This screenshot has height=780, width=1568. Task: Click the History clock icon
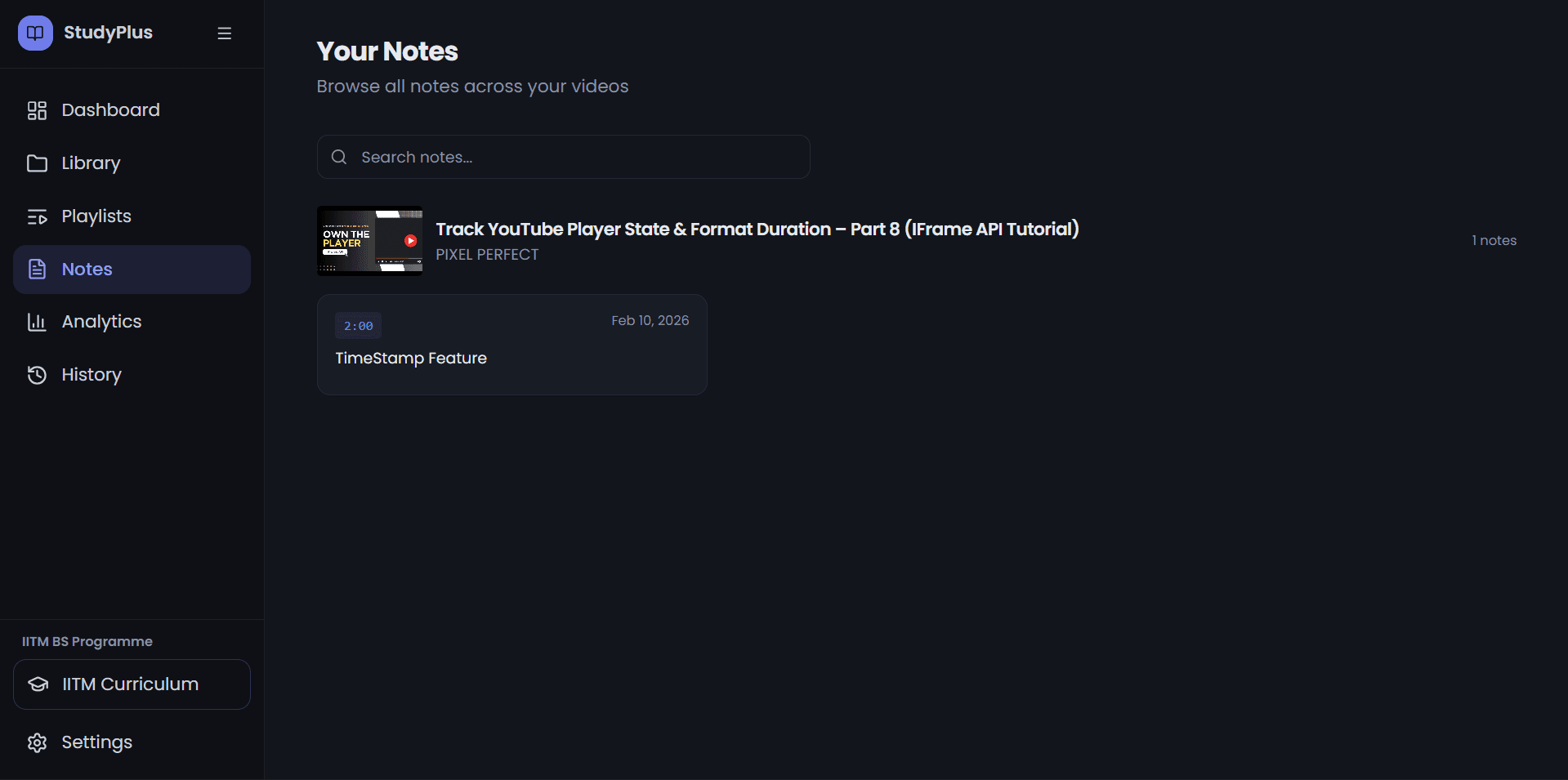[37, 375]
